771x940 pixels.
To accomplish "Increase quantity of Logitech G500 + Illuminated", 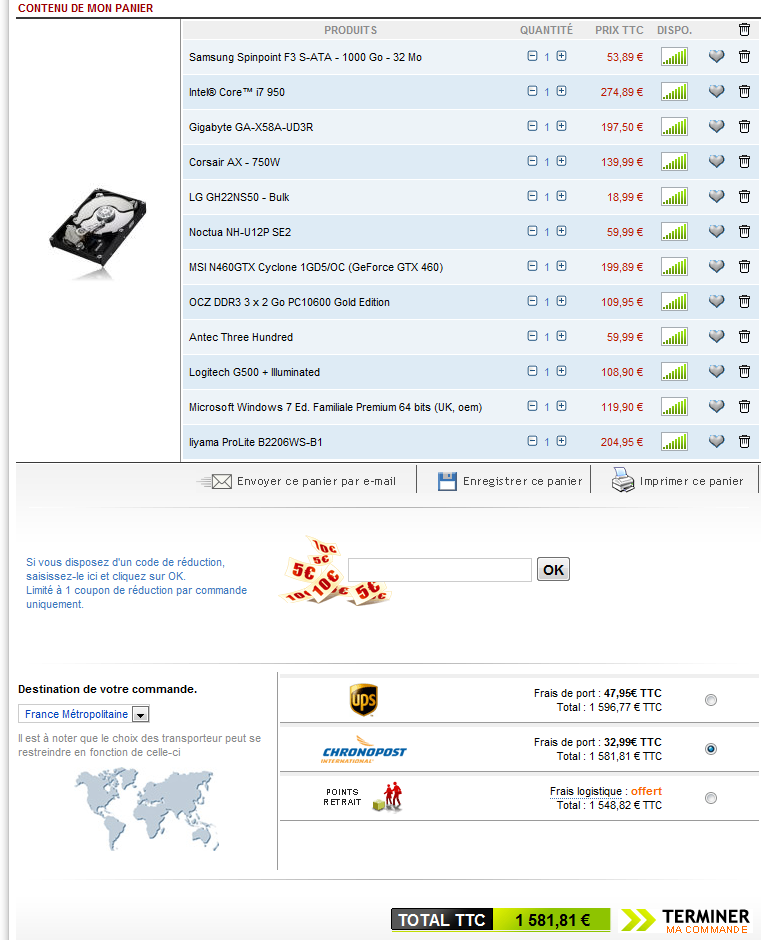I will pos(561,372).
